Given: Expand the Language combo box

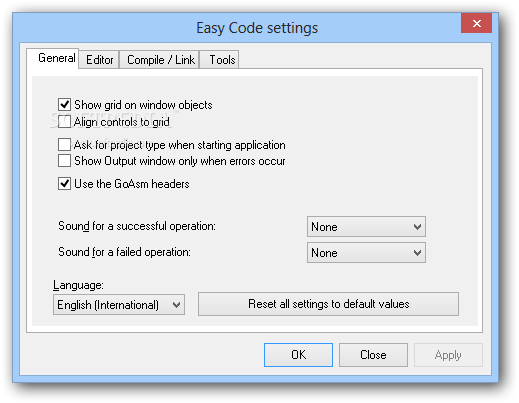Looking at the screenshot, I should pyautogui.click(x=119, y=305).
